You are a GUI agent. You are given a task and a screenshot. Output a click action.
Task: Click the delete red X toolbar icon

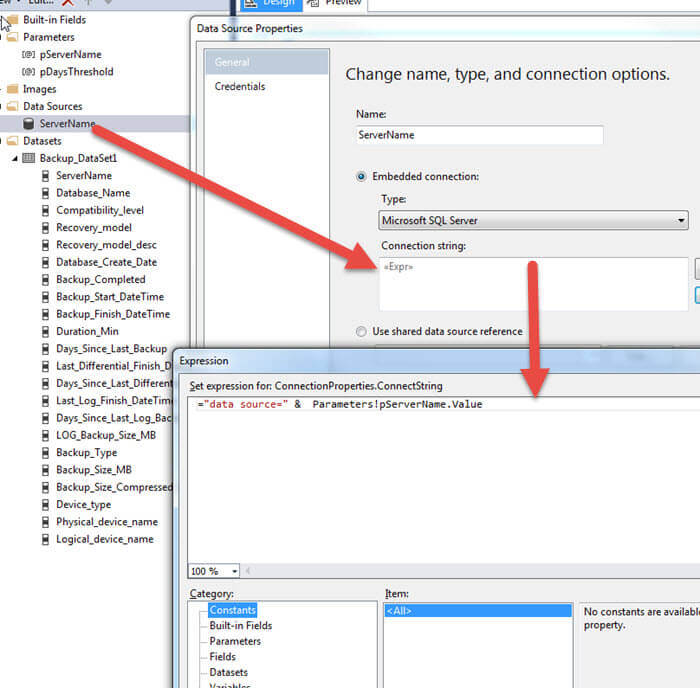68,3
